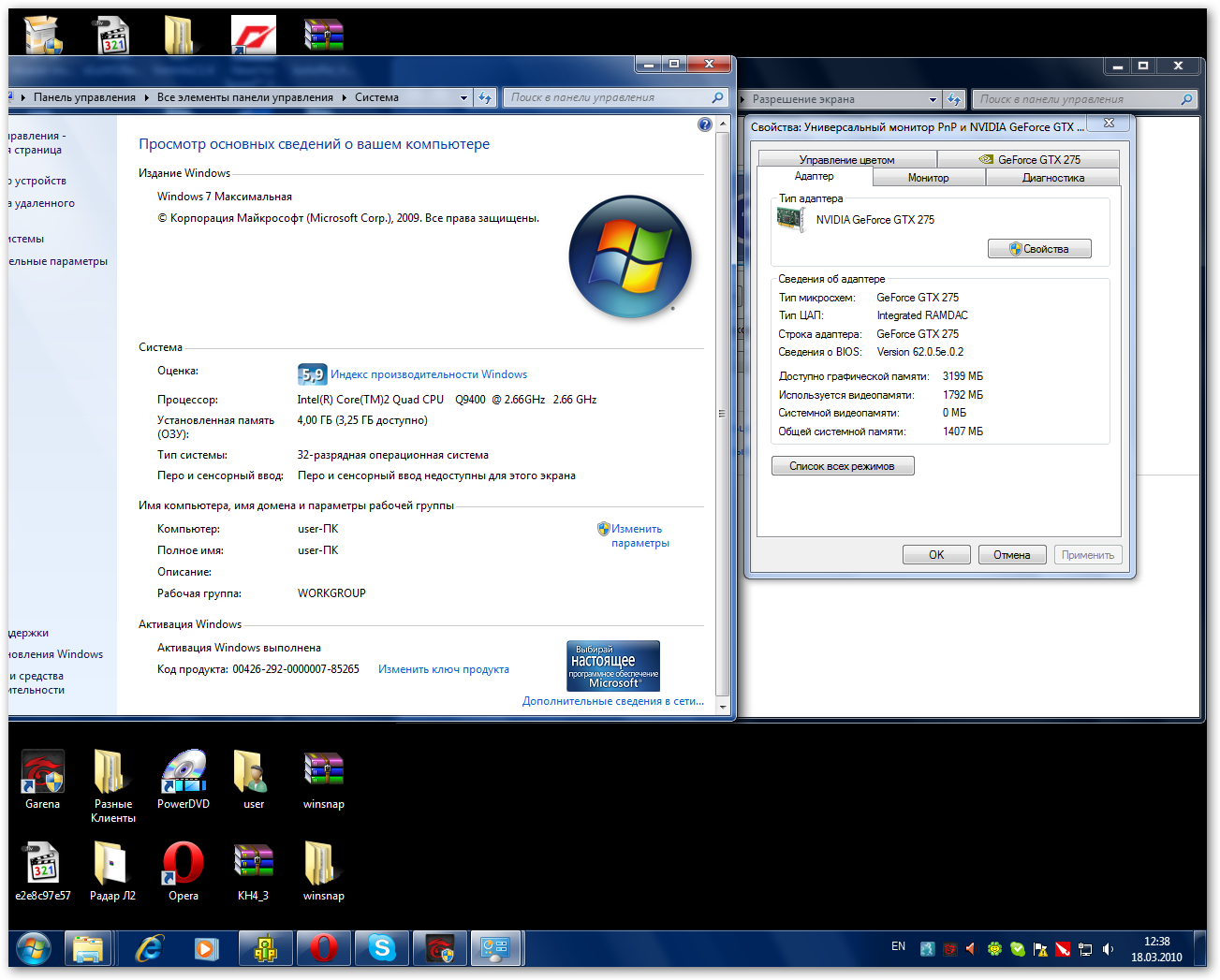Open the KH4_3 archive on desktop
The width and height of the screenshot is (1220, 980).
tap(253, 871)
